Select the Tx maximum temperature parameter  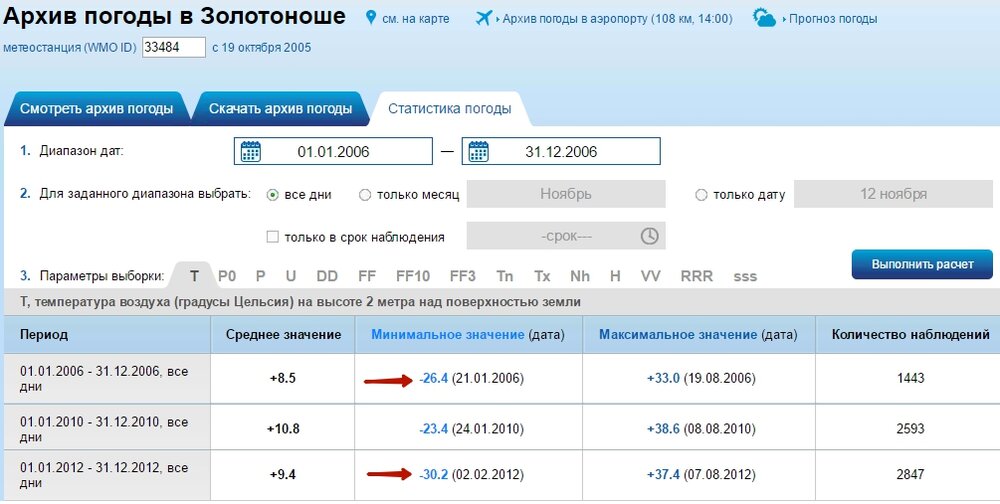[542, 276]
